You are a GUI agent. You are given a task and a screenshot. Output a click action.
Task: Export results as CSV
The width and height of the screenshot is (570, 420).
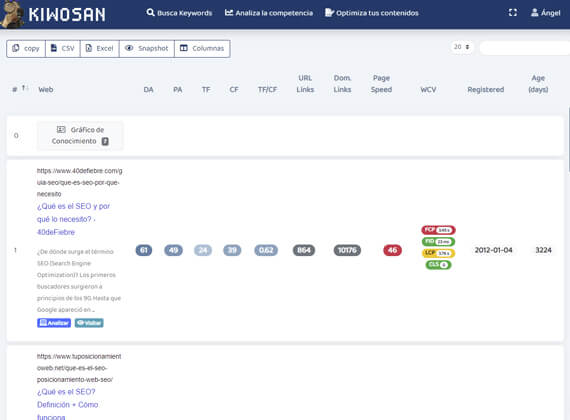click(x=63, y=48)
